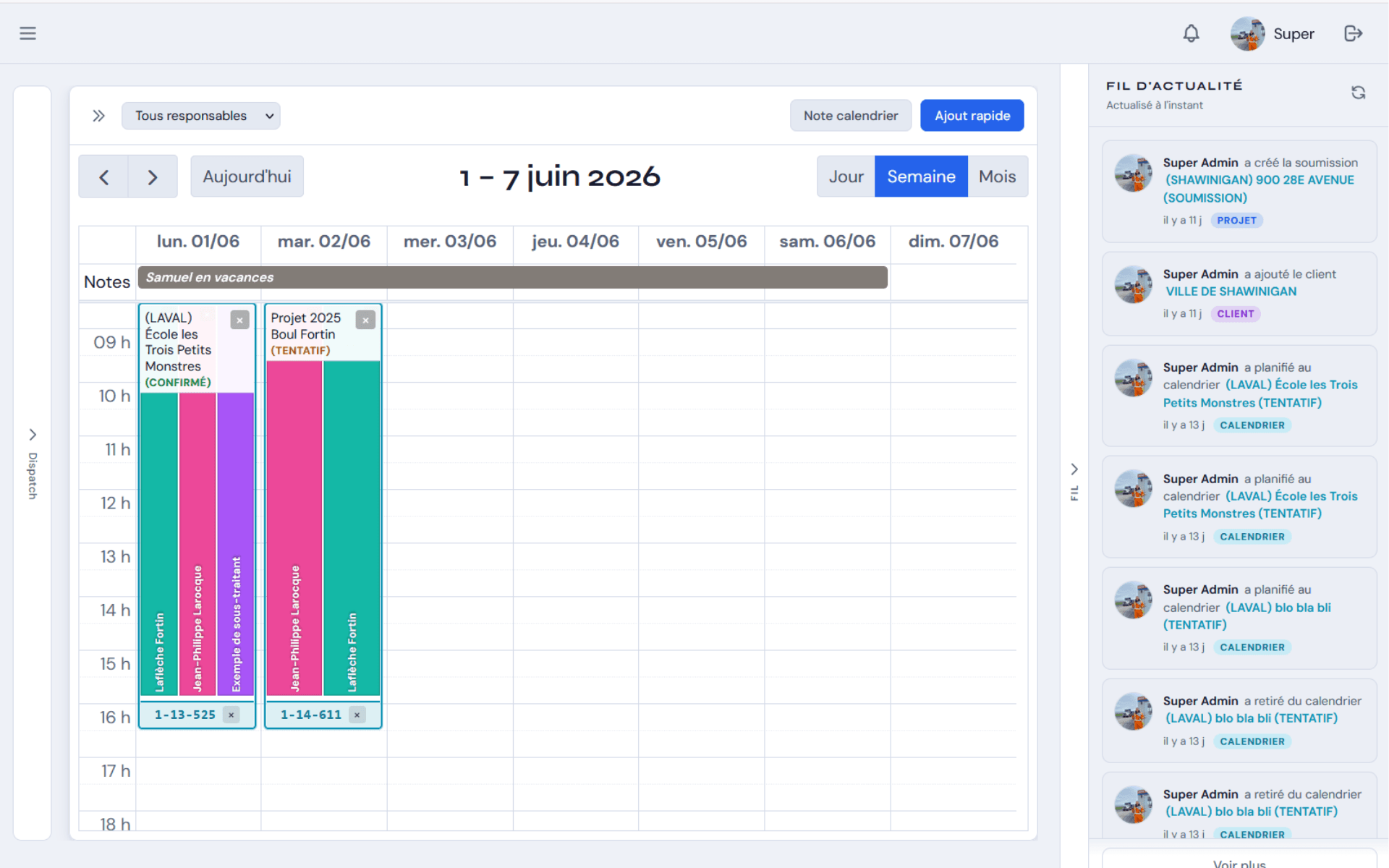Click avatar in VILLE DE SHAWINIGAN feed card

pyautogui.click(x=1133, y=284)
